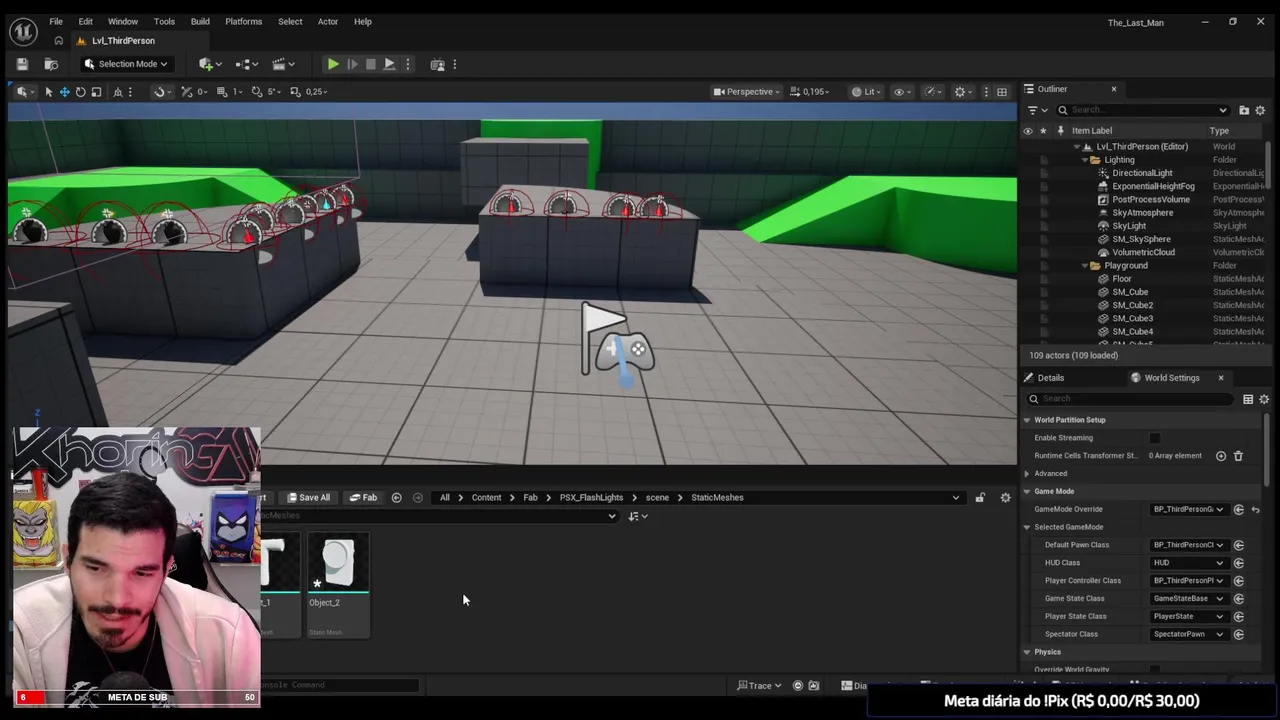The width and height of the screenshot is (1280, 720).
Task: Open the quick add actor menu
Action: [x=208, y=64]
